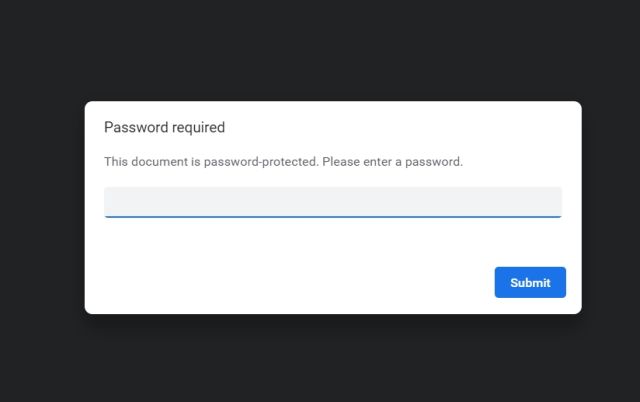Viewport: 640px width, 402px height.
Task: Click the white dialog area left of Submit
Action: click(300, 282)
